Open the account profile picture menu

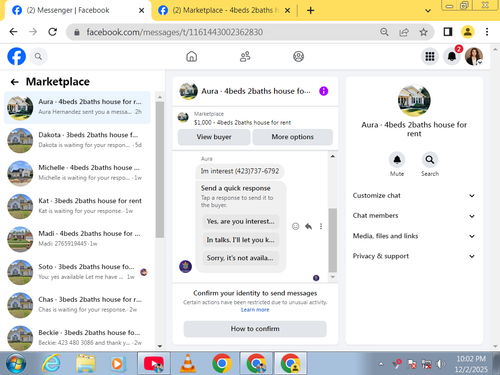pos(474,56)
